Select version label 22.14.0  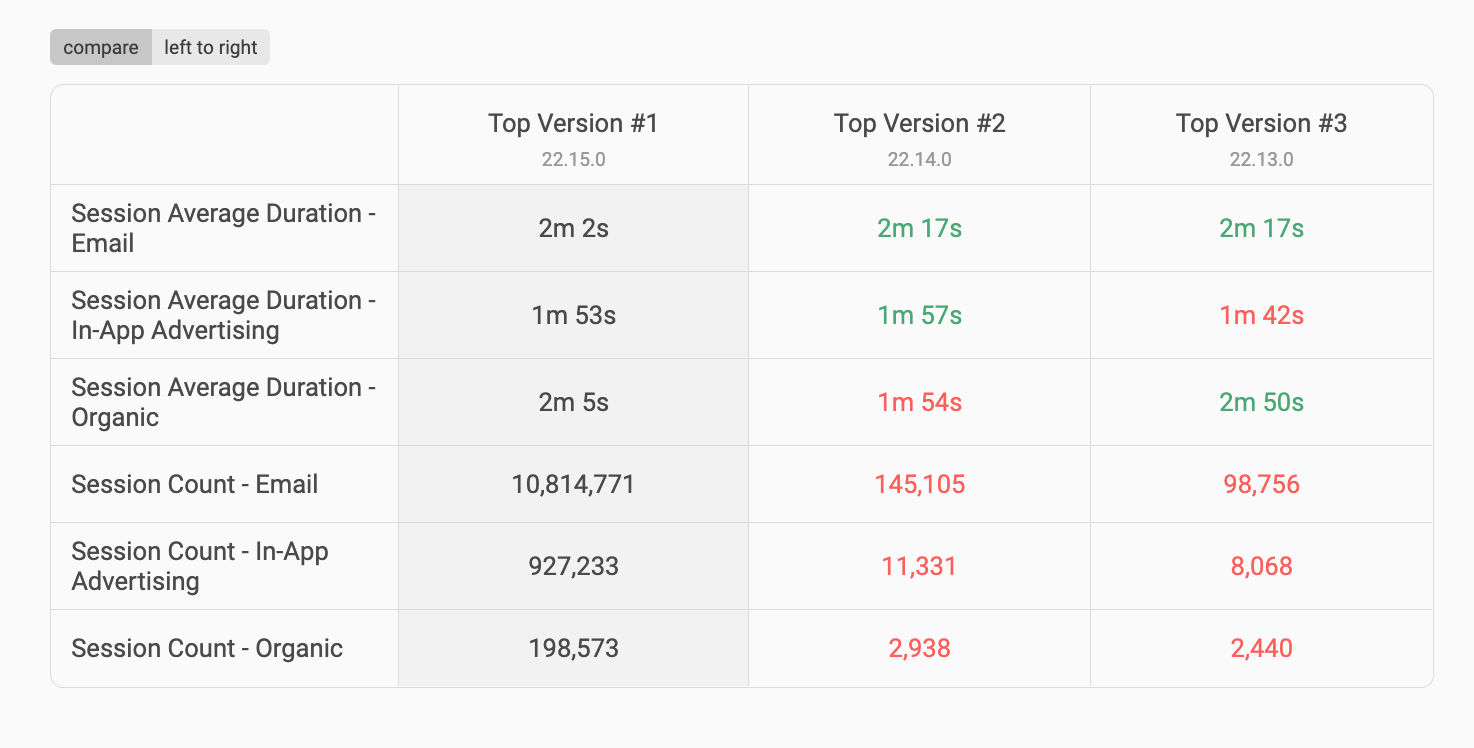pos(919,160)
